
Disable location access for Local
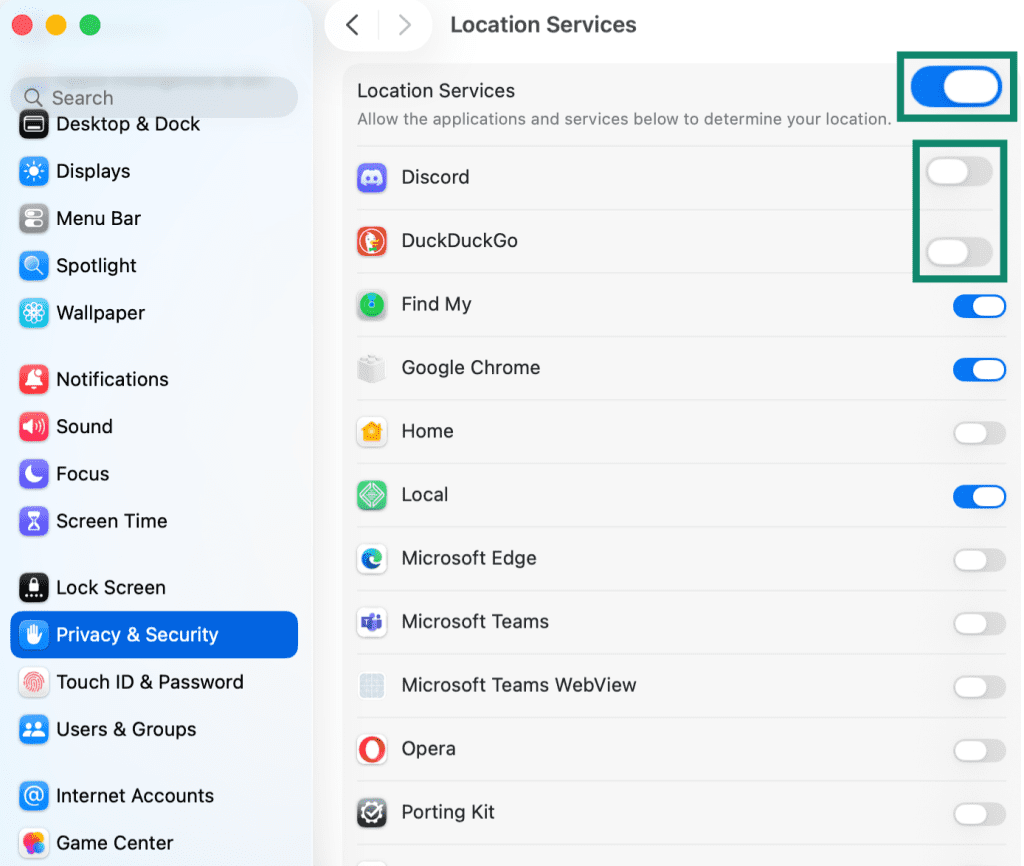pyautogui.click(x=979, y=496)
